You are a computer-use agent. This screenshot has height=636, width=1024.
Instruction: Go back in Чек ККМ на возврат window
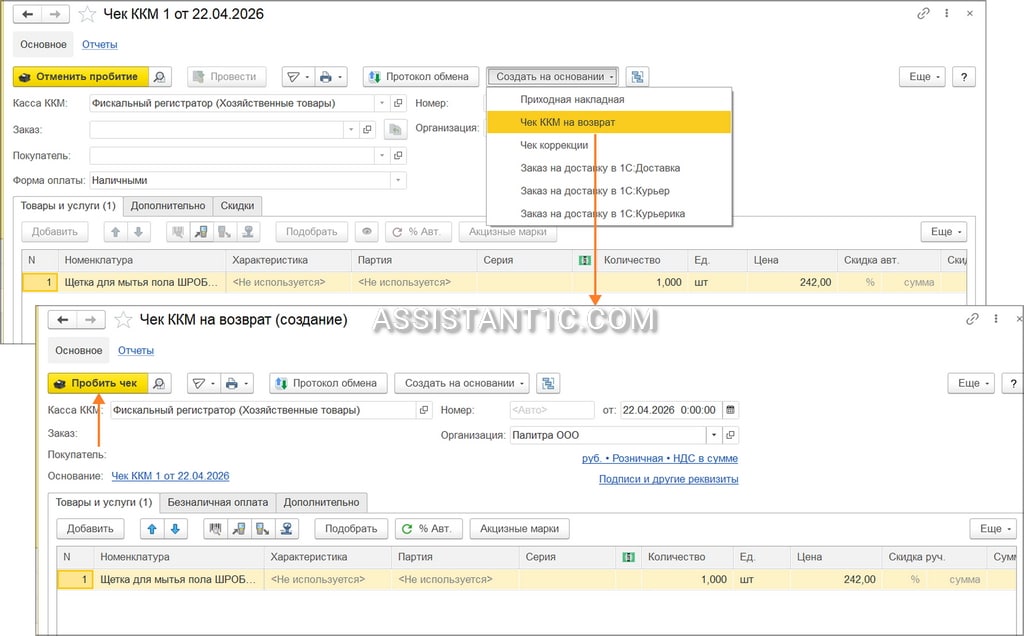[63, 319]
